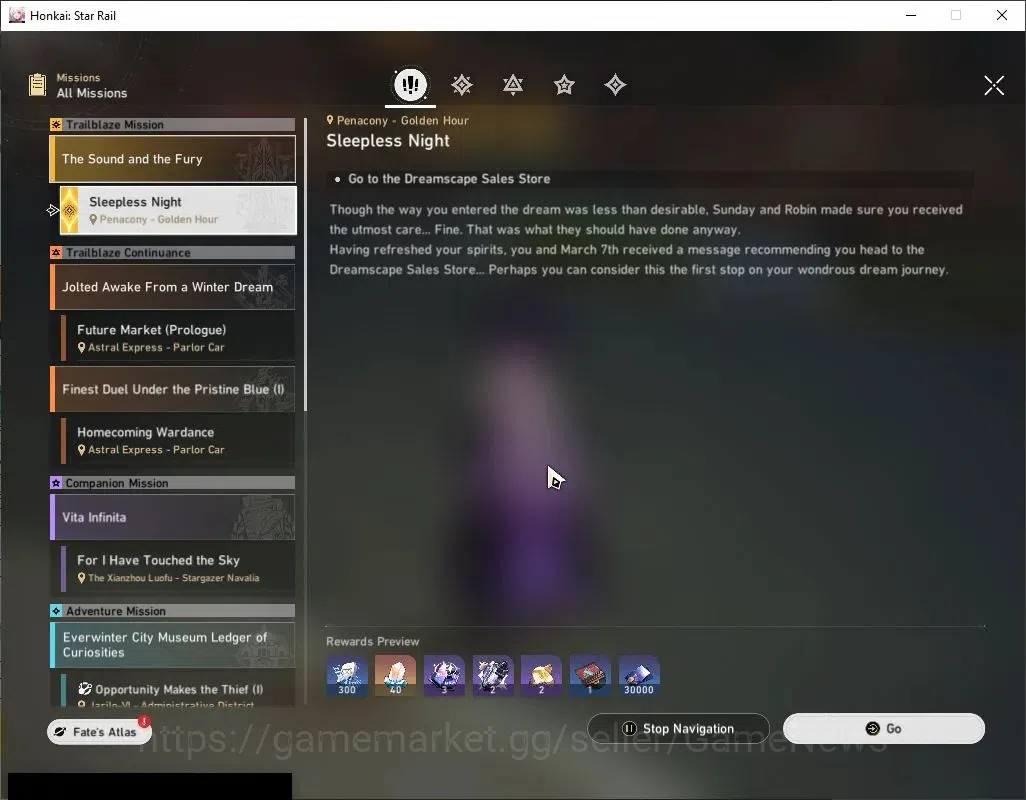The image size is (1026, 800).
Task: Close the missions panel with X
Action: [994, 85]
